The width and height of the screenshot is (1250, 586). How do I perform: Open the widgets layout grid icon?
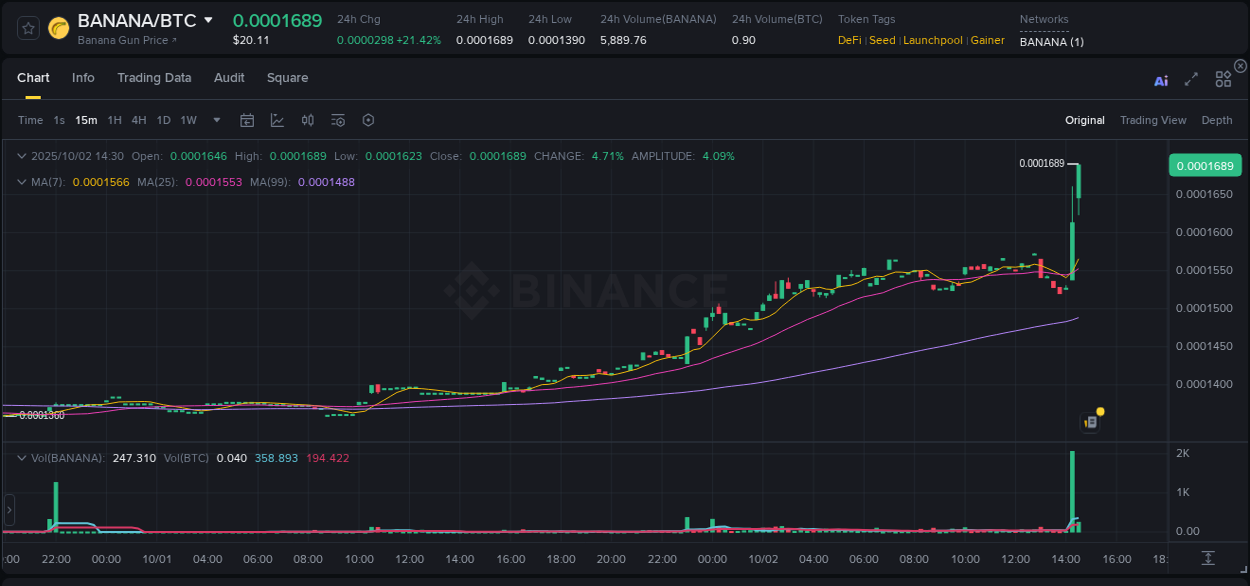pyautogui.click(x=1223, y=78)
